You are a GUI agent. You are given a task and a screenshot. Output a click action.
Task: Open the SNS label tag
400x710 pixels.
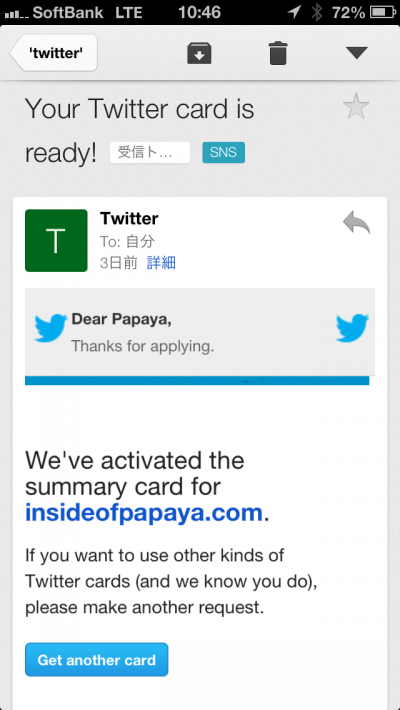coord(223,152)
